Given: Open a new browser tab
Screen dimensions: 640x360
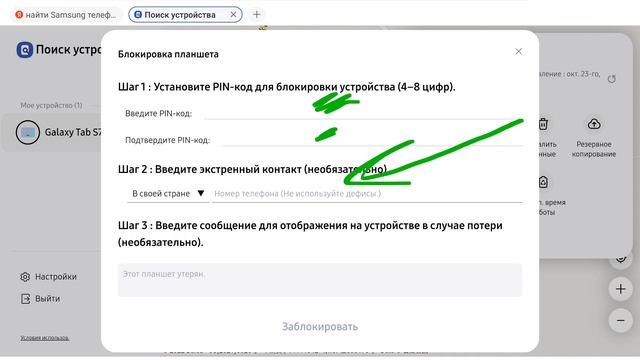Looking at the screenshot, I should coord(256,15).
